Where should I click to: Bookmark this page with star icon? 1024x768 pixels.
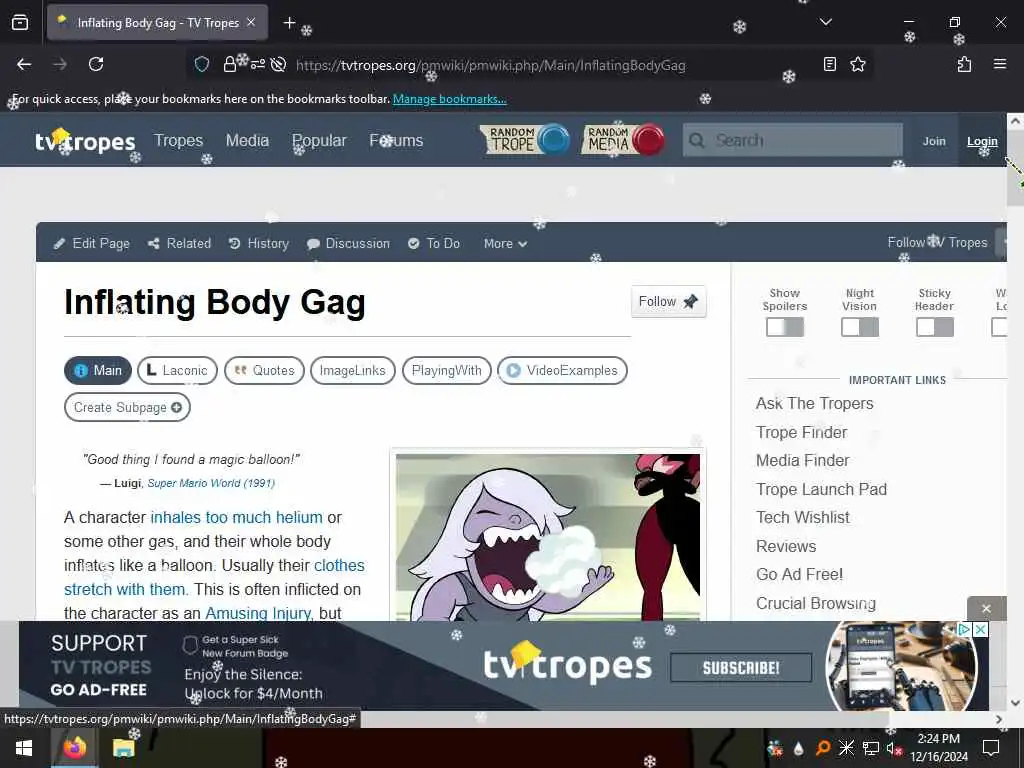click(857, 64)
